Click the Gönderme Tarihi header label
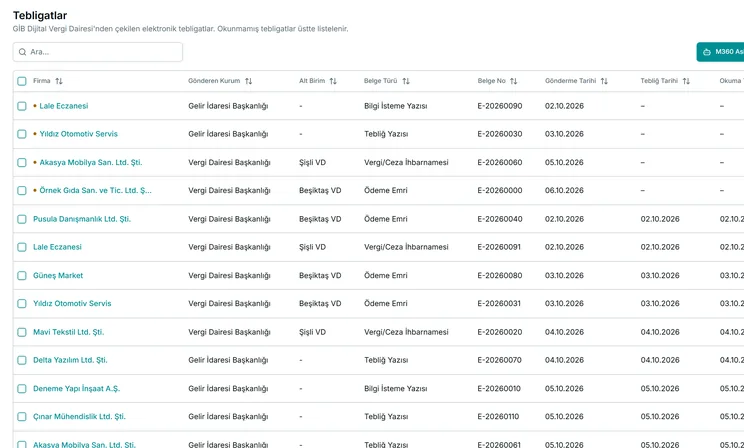This screenshot has width=744, height=448. point(570,81)
